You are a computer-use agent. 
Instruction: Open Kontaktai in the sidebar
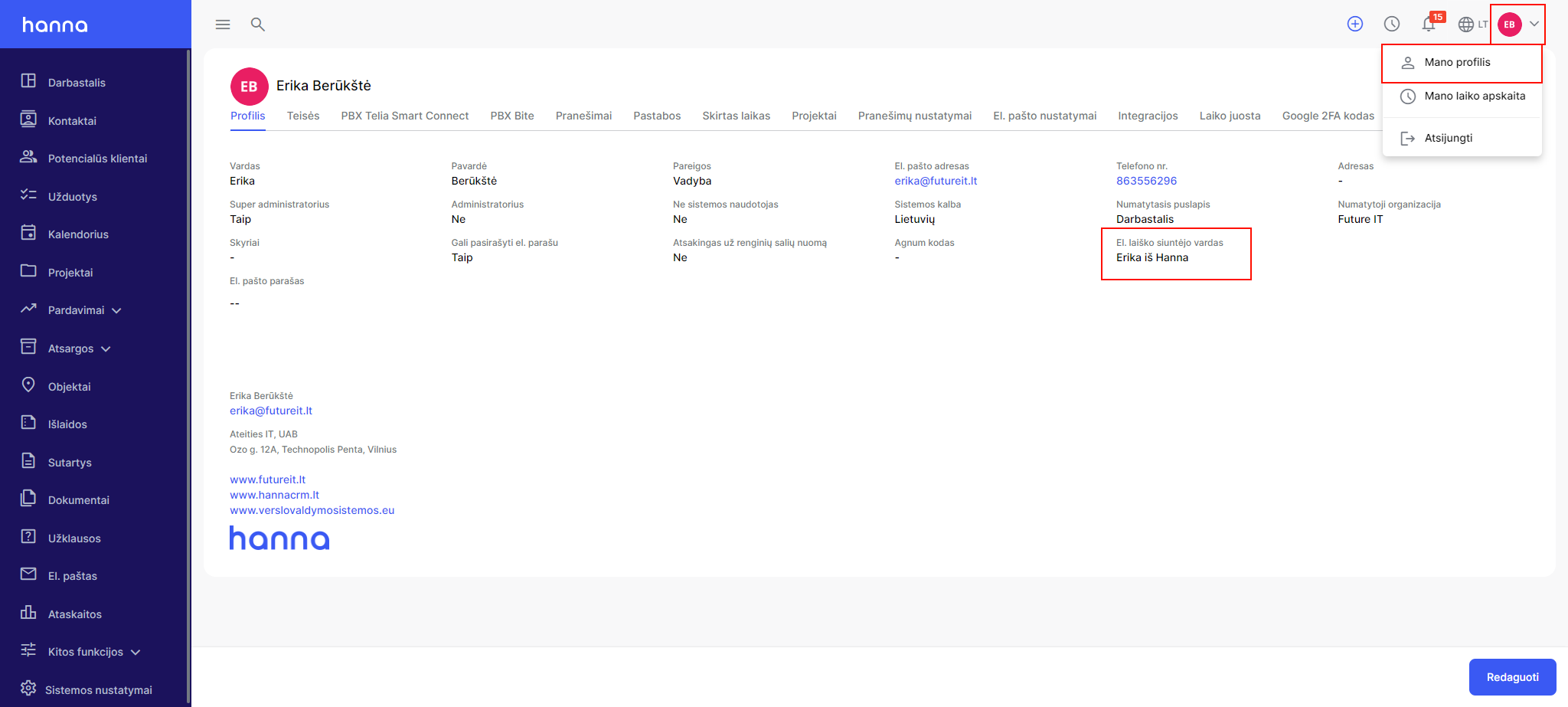(72, 120)
